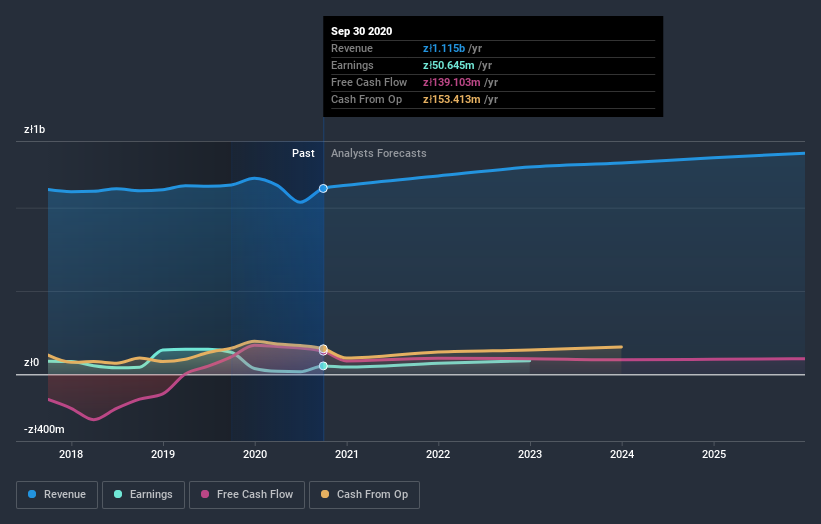Screen dimensions: 821x524
Task: Click the 2021 x-axis label
Action: click(x=347, y=454)
